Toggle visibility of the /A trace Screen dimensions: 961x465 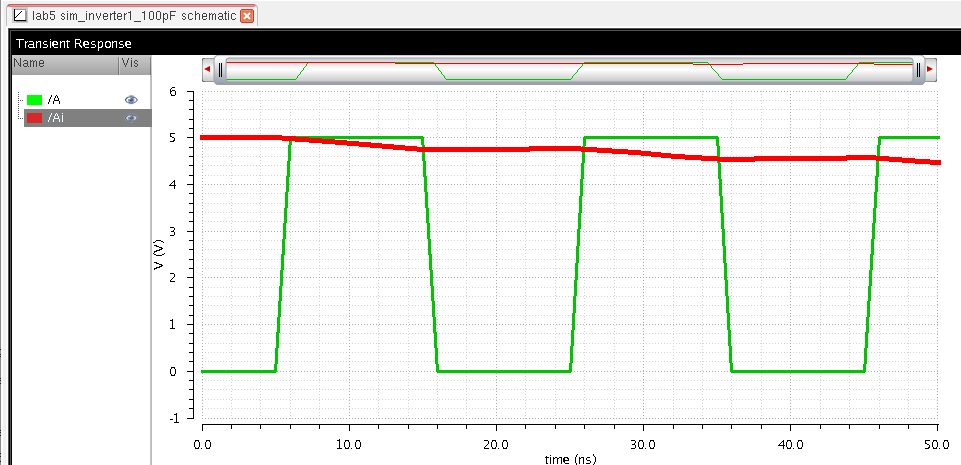click(x=131, y=100)
